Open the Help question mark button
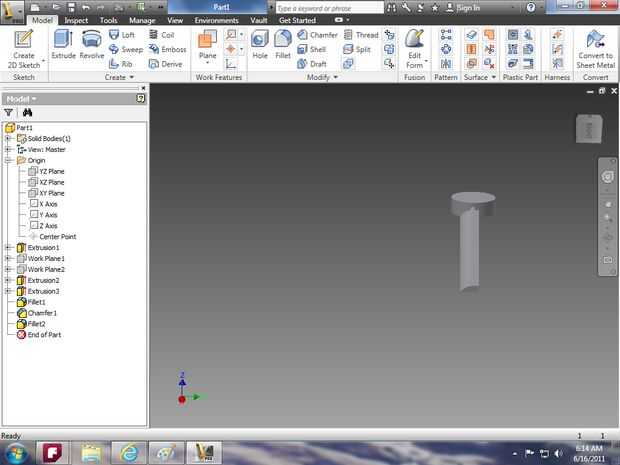The height and width of the screenshot is (465, 620). pyautogui.click(x=531, y=8)
